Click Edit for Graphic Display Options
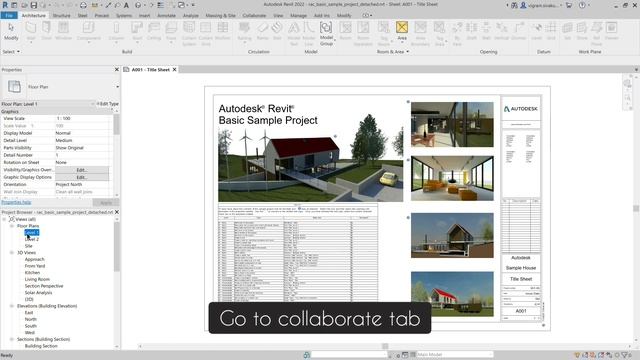The image size is (640, 360). [x=82, y=177]
